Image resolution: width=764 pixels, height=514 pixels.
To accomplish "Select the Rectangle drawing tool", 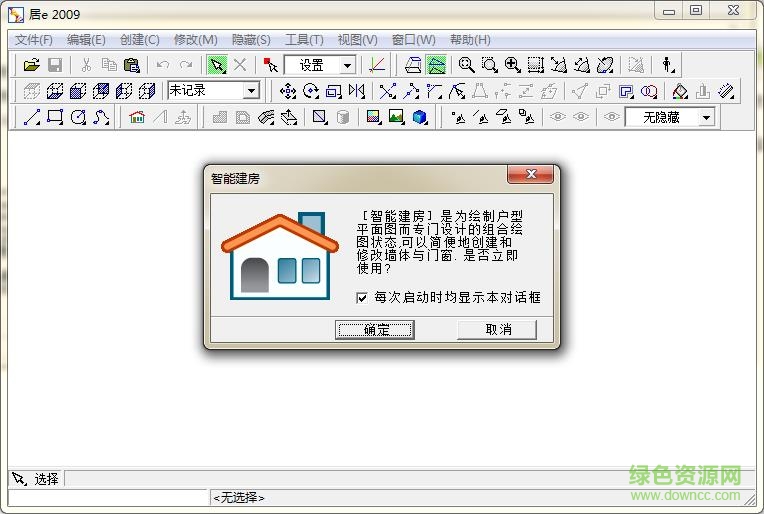I will (x=55, y=117).
